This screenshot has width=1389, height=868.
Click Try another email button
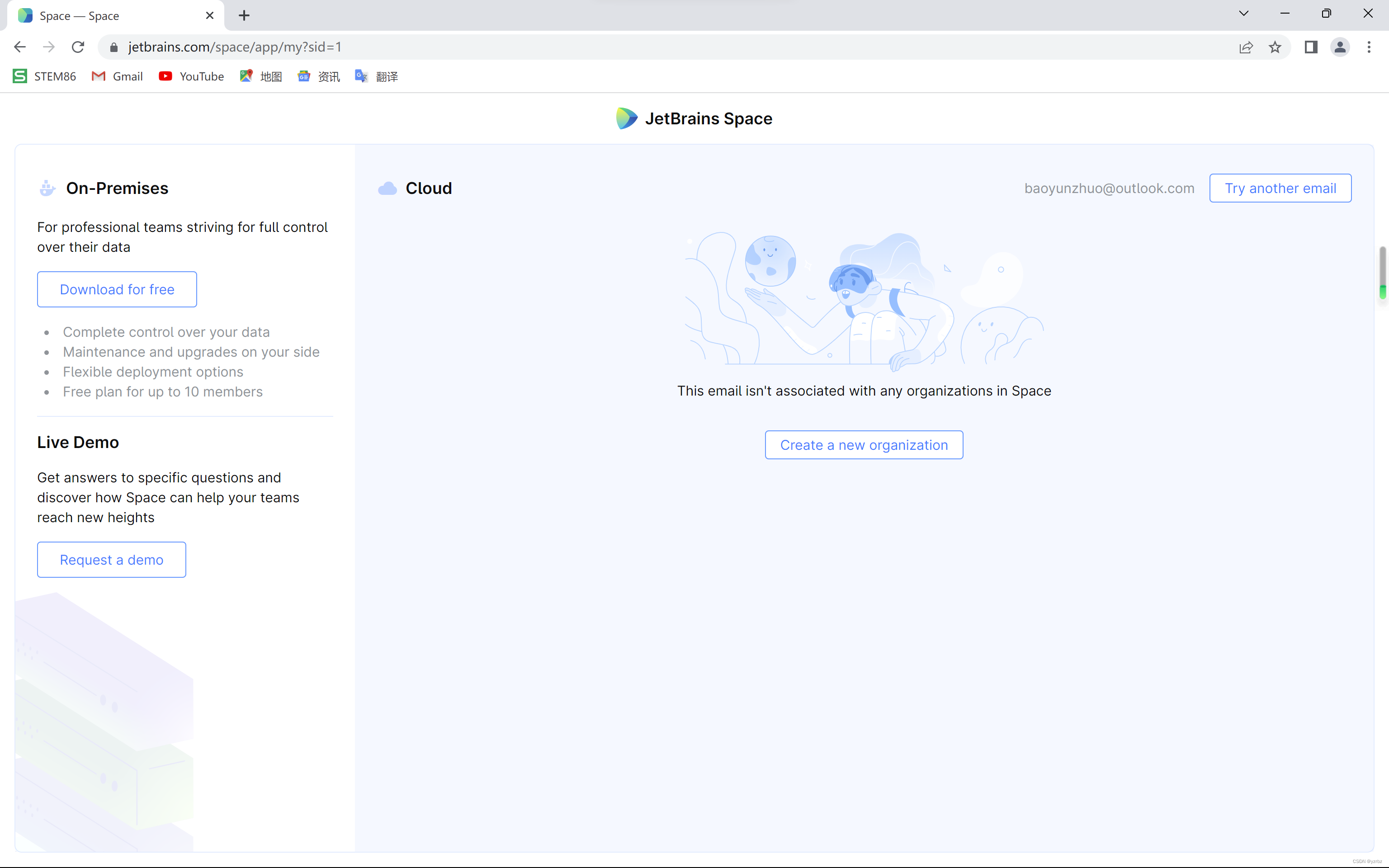coord(1280,189)
